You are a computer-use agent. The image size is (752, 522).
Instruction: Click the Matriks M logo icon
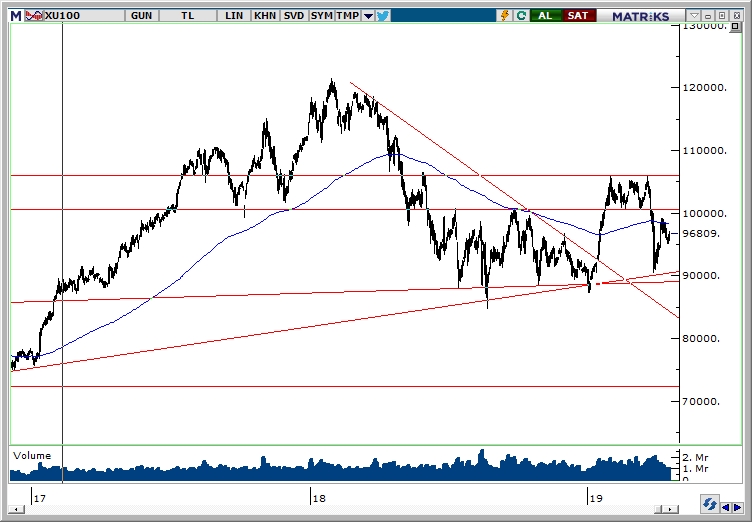point(16,16)
